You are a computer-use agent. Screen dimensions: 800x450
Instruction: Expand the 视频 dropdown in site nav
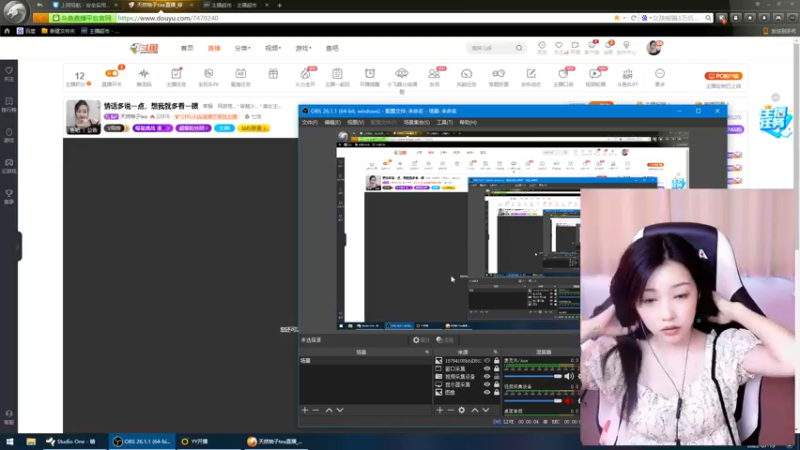pos(272,48)
